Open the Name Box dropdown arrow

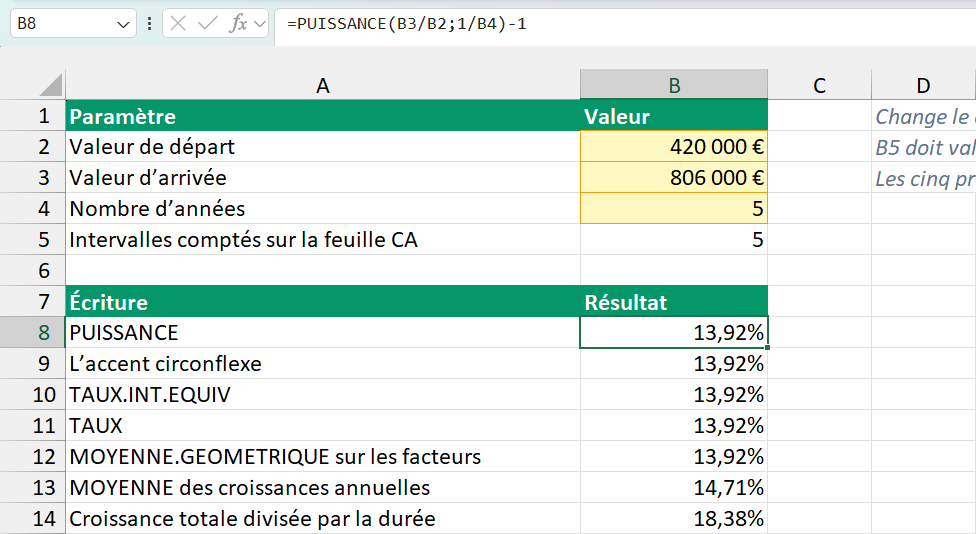(x=123, y=24)
